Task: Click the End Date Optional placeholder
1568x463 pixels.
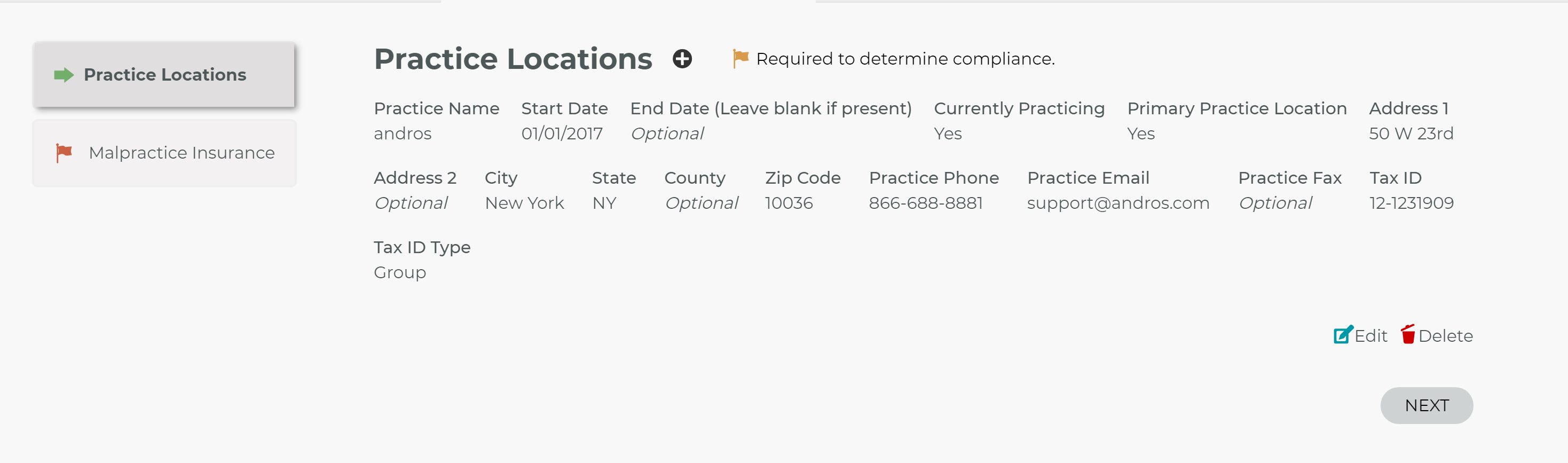Action: click(x=666, y=134)
